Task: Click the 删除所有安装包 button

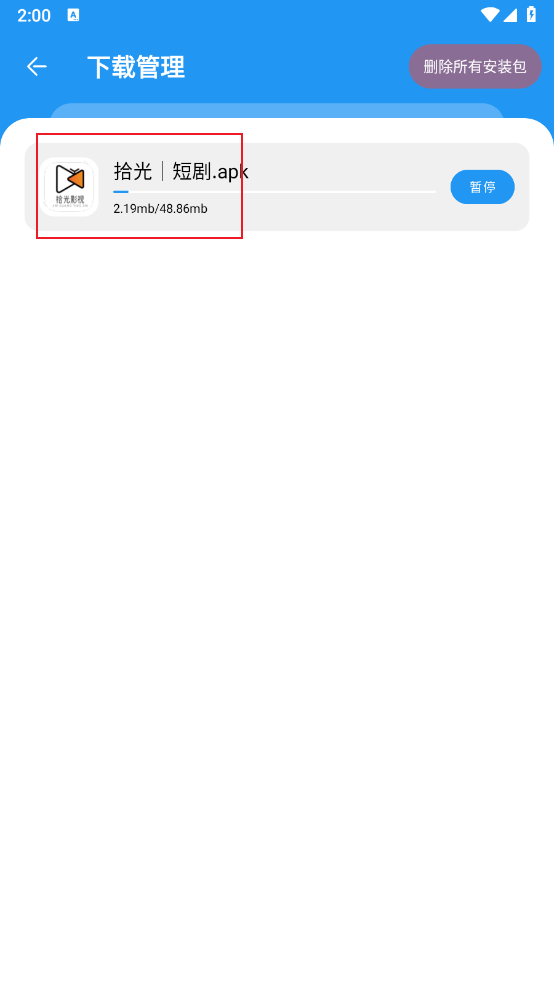Action: (475, 67)
